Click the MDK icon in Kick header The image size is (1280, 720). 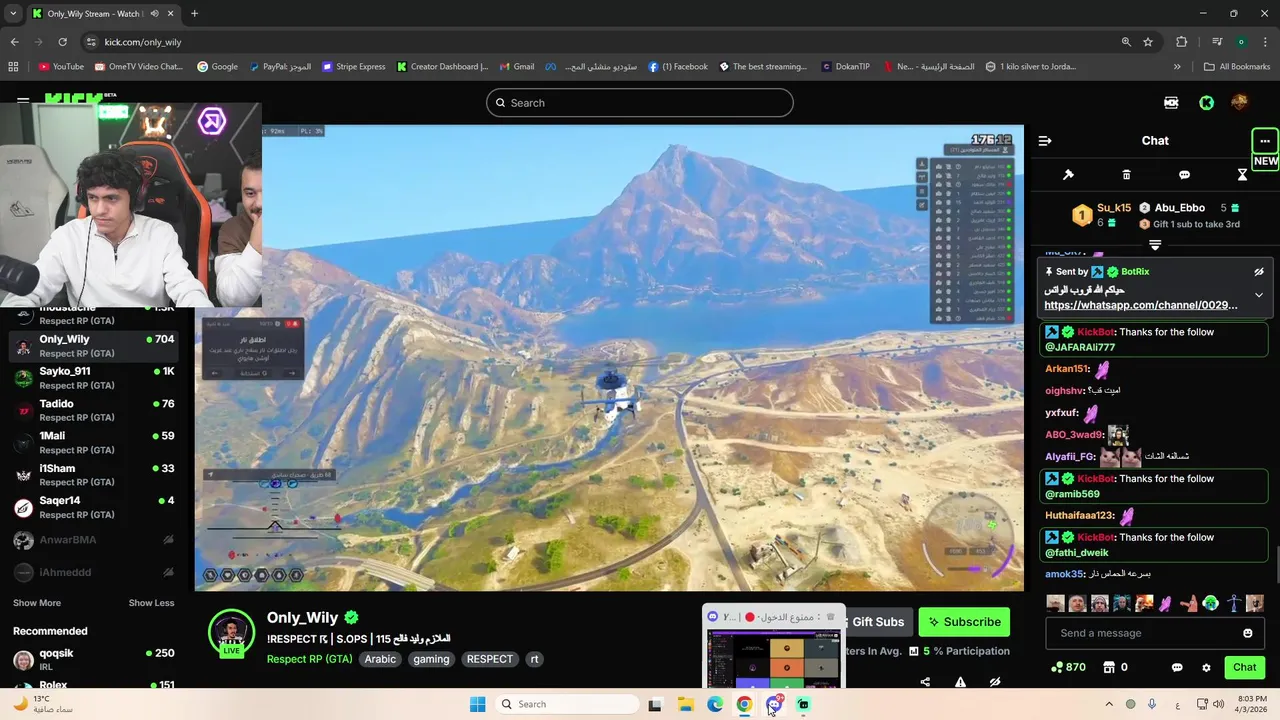pyautogui.click(x=1171, y=103)
